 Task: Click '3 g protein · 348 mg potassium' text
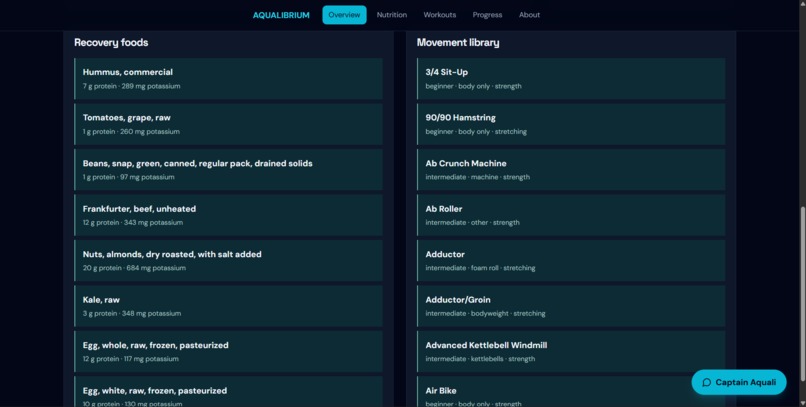point(132,313)
